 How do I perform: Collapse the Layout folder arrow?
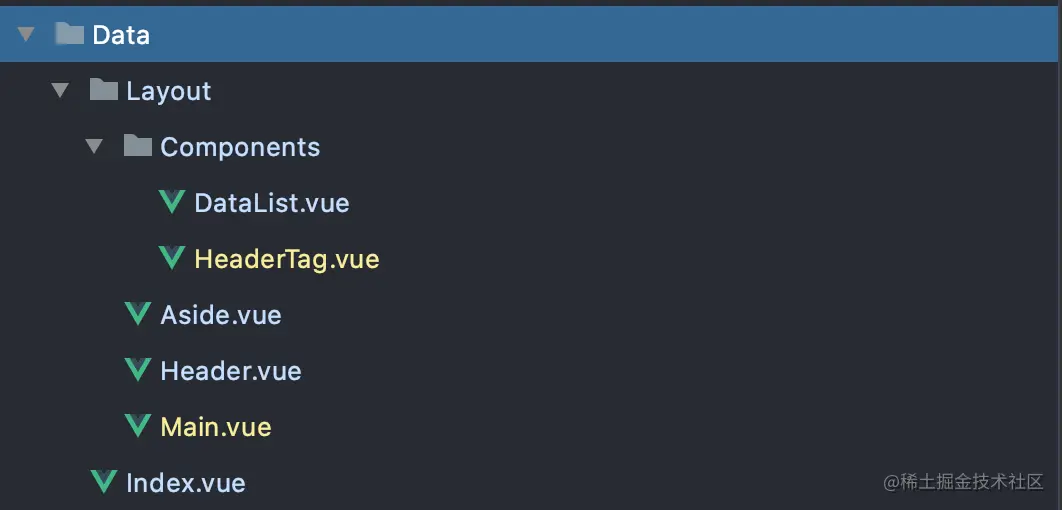61,91
